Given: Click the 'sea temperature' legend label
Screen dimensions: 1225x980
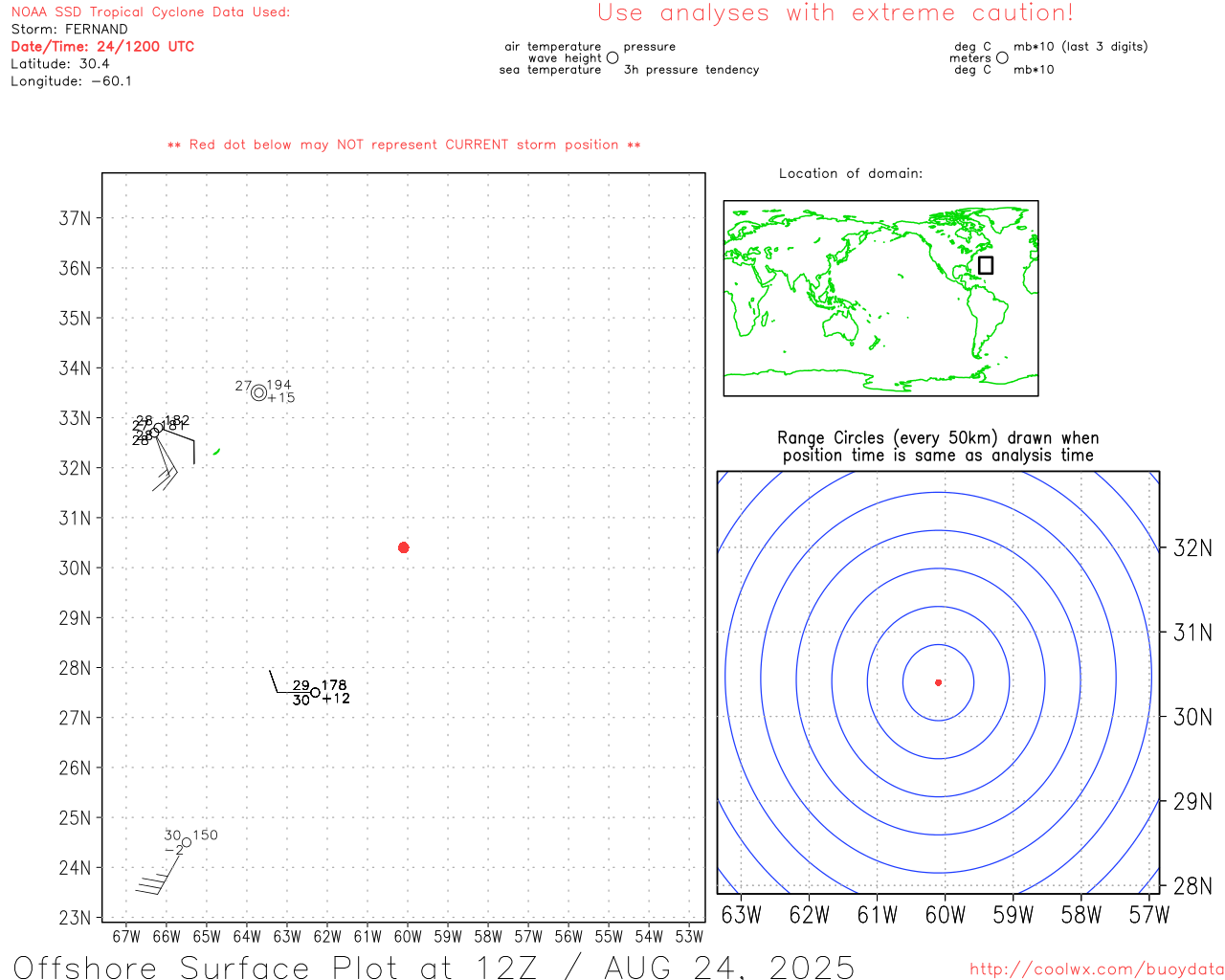Looking at the screenshot, I should [550, 70].
